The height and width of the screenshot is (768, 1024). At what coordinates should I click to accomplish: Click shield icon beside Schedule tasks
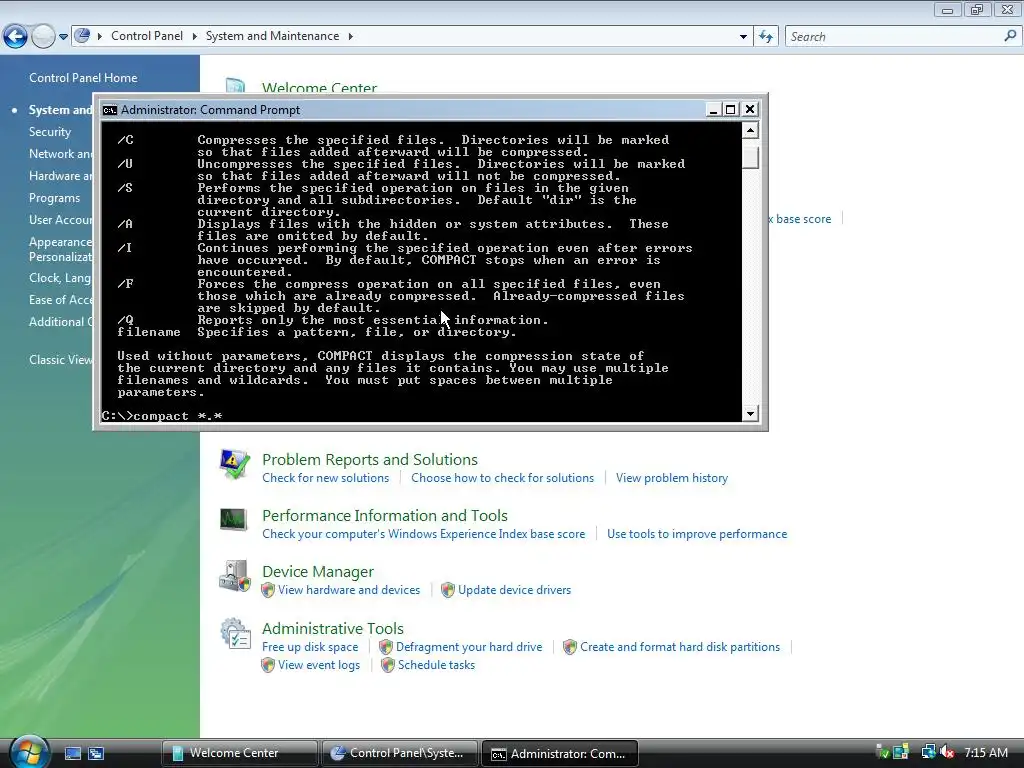click(388, 665)
